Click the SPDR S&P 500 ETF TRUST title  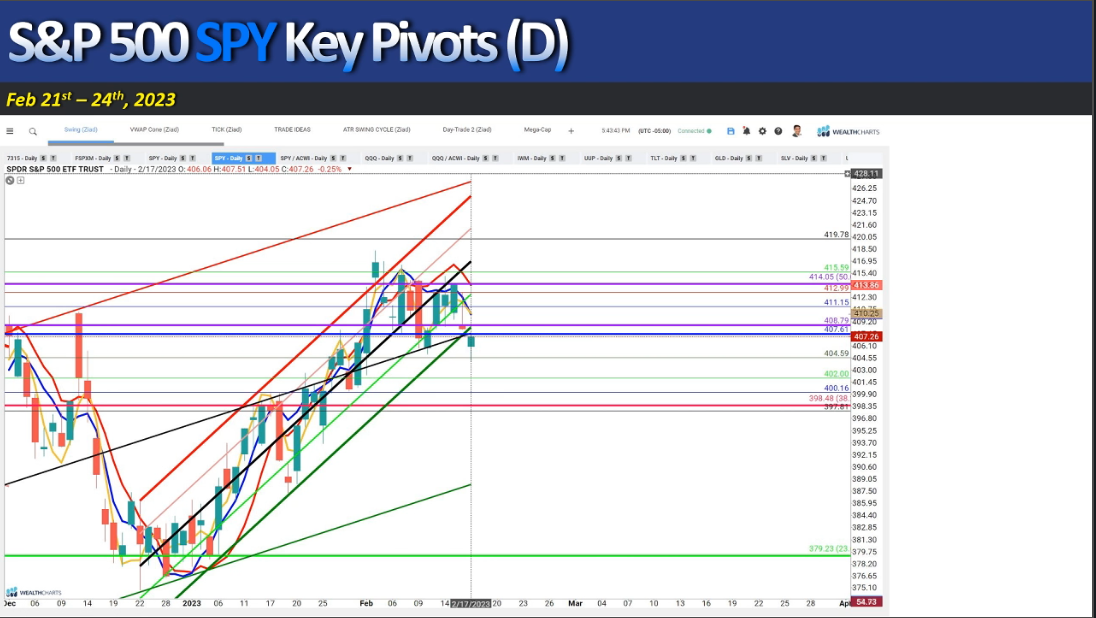(55, 169)
